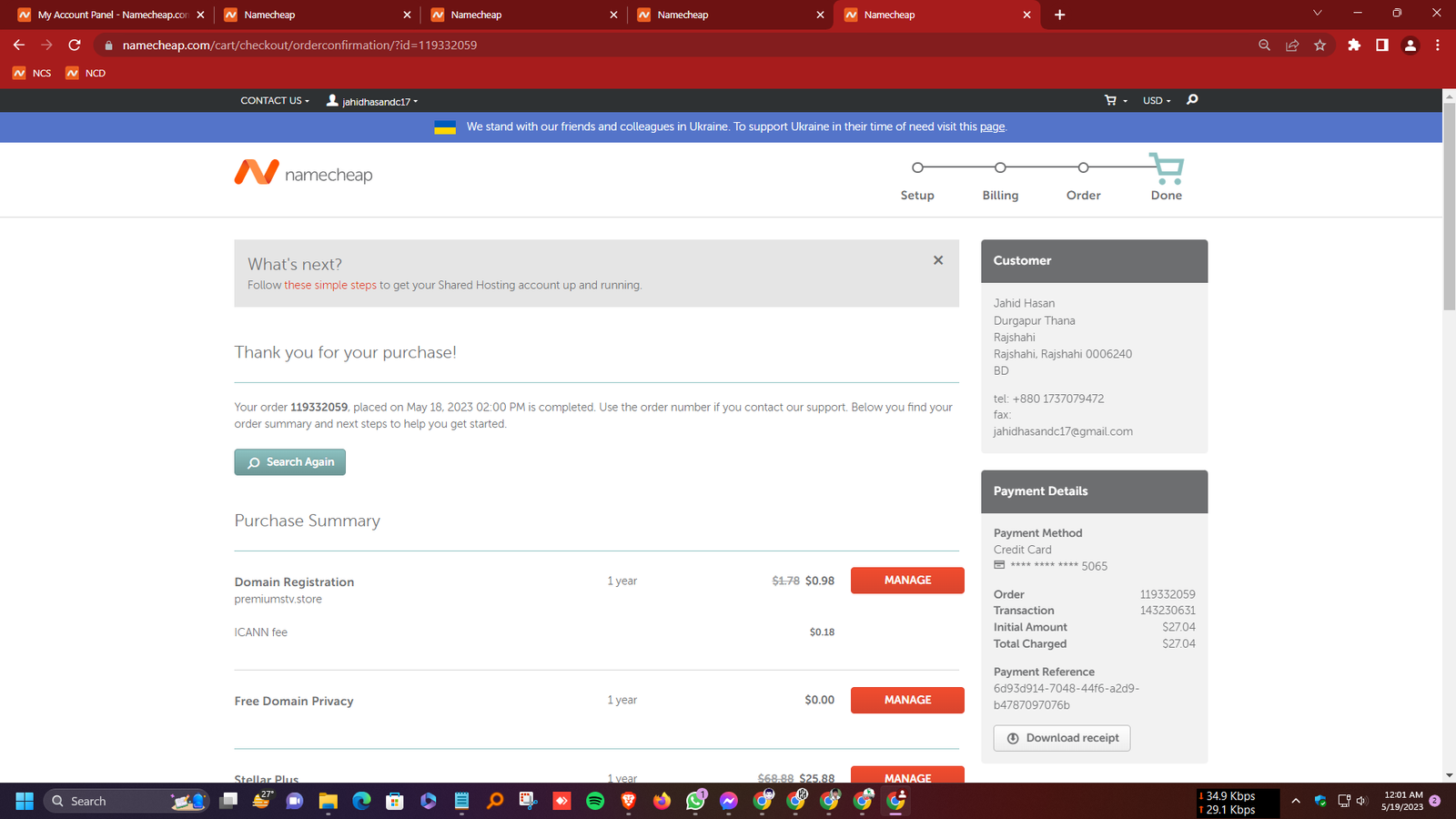This screenshot has height=819, width=1456.
Task: Open Messenger from taskbar
Action: coord(729,801)
